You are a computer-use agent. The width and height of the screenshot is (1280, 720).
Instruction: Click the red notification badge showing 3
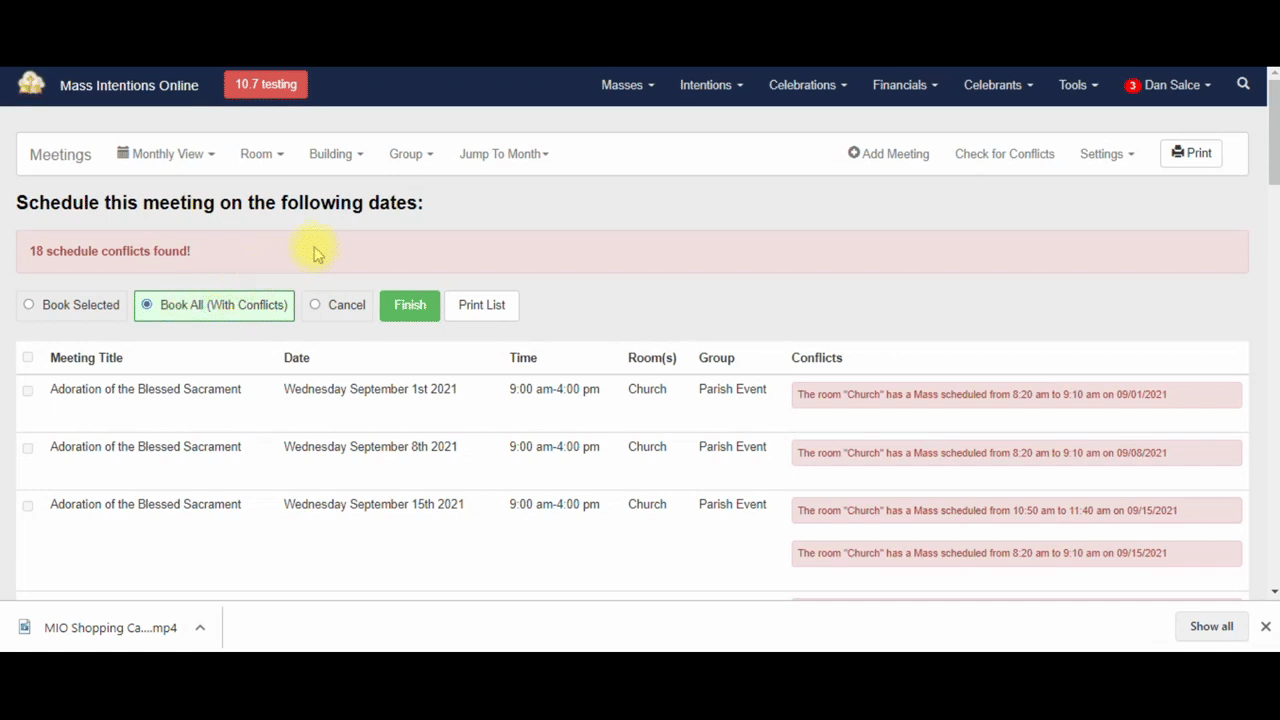[x=1132, y=86]
